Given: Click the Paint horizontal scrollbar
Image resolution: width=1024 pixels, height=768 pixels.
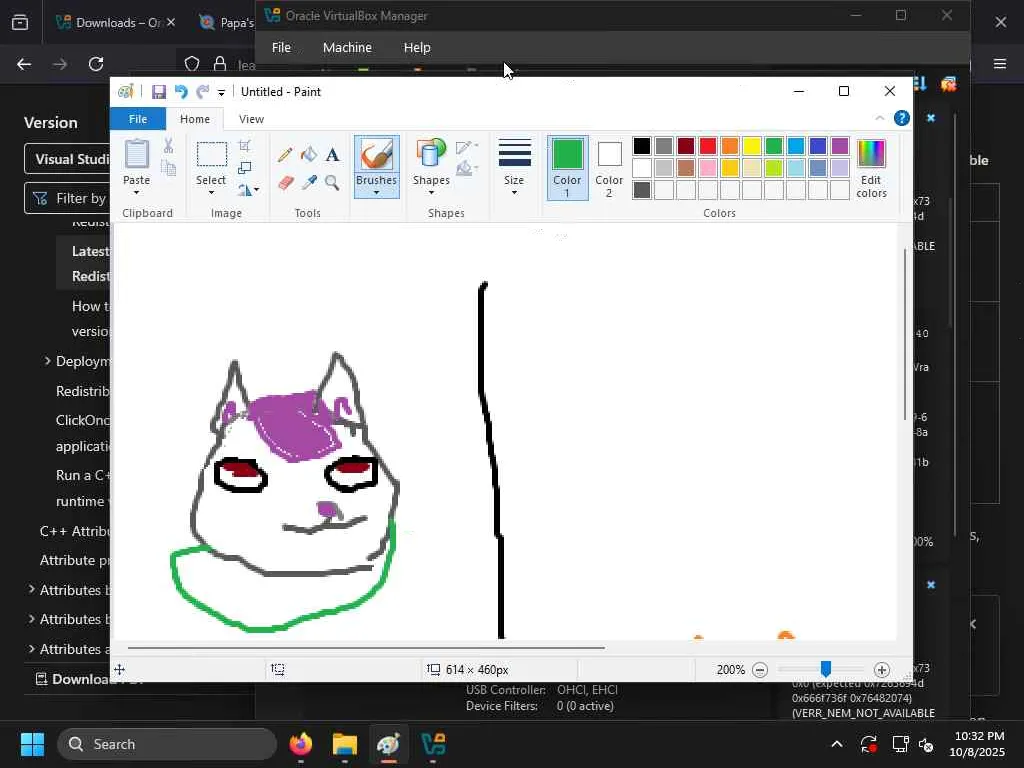Looking at the screenshot, I should click(x=366, y=648).
